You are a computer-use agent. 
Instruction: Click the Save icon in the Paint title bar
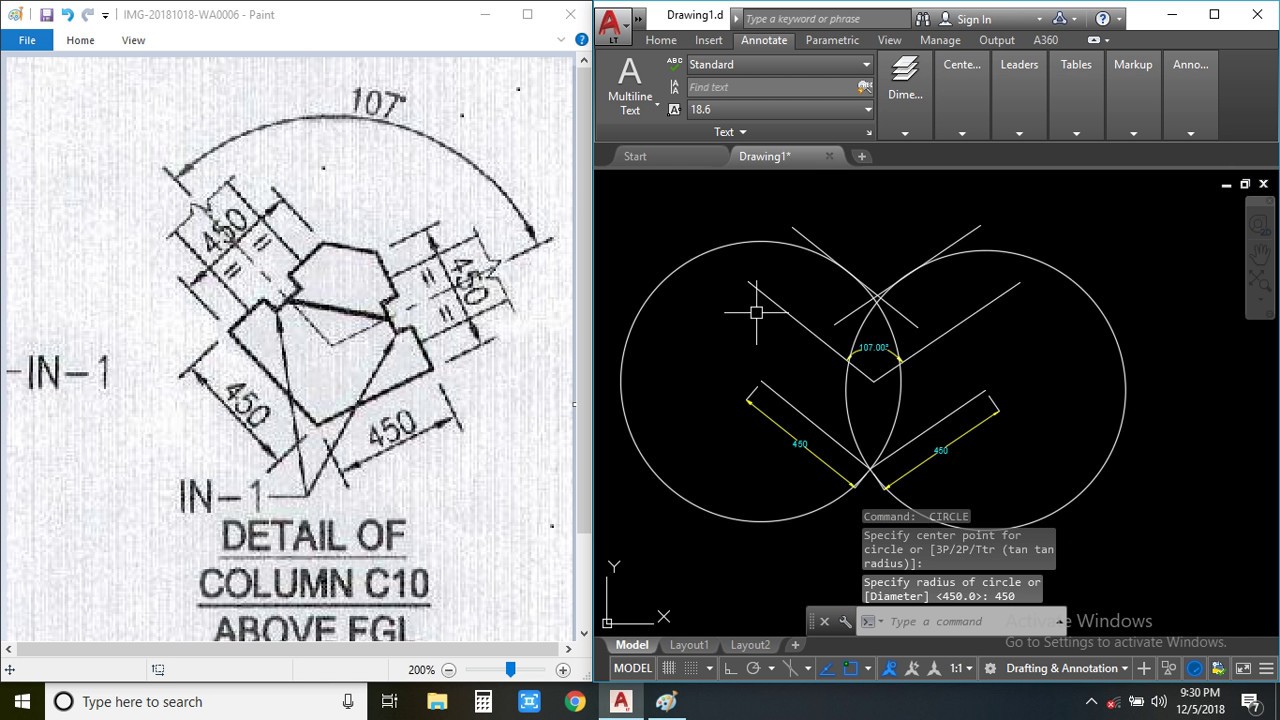(x=46, y=15)
